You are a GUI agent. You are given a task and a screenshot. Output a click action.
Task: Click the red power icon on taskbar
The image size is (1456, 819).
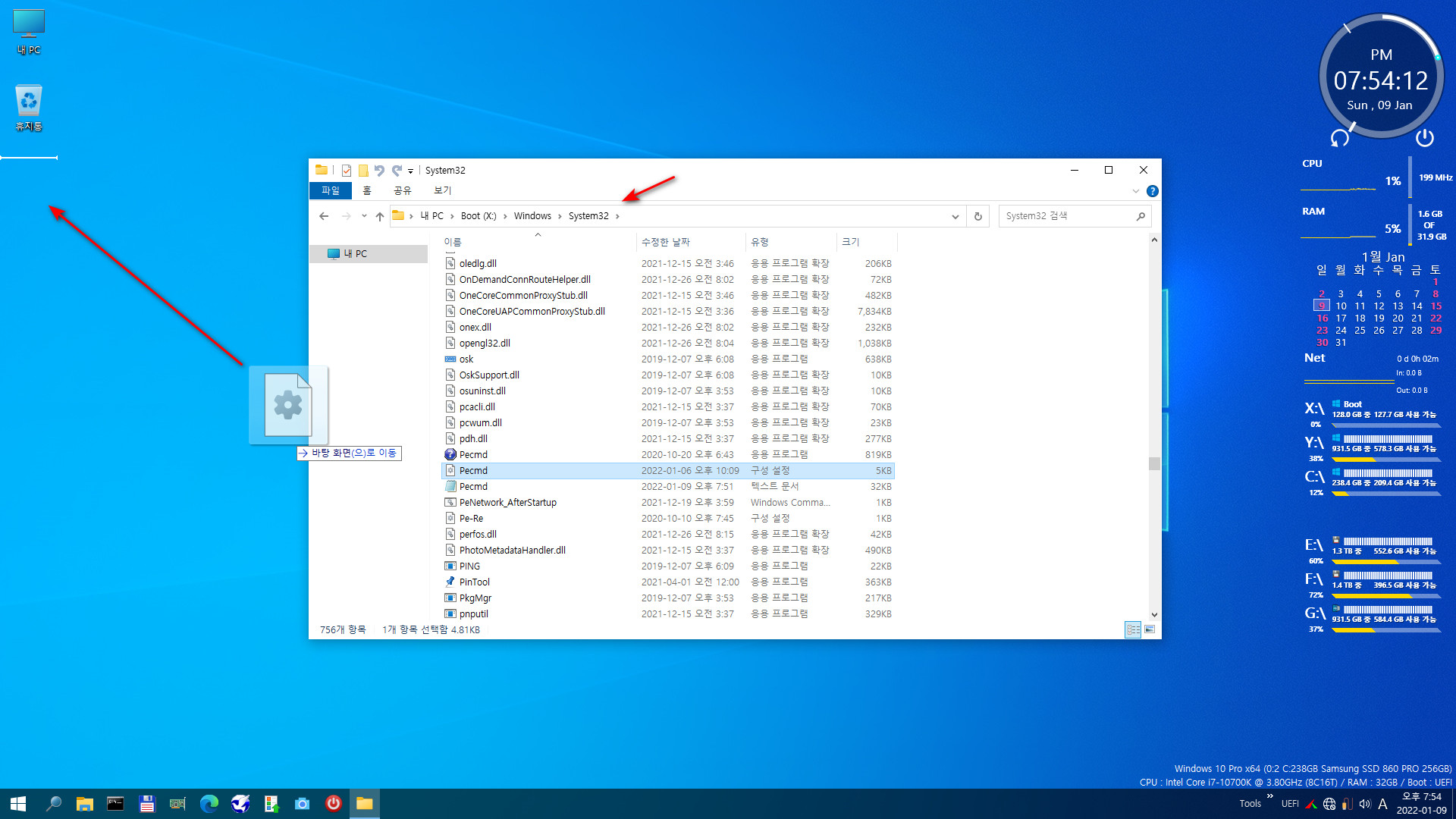click(x=333, y=804)
